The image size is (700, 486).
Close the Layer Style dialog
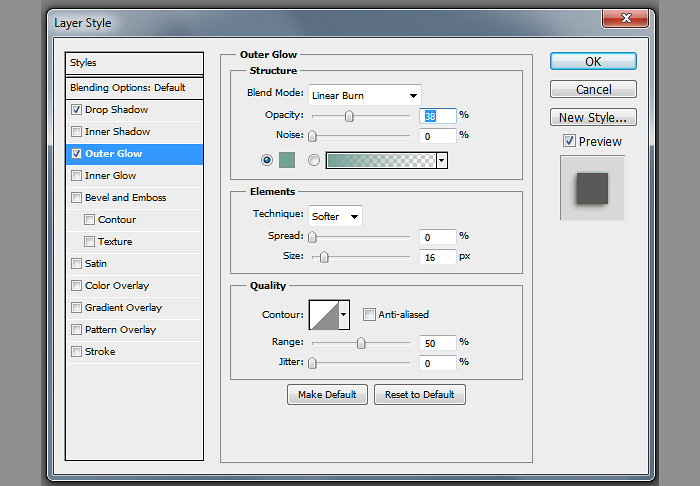[x=625, y=18]
